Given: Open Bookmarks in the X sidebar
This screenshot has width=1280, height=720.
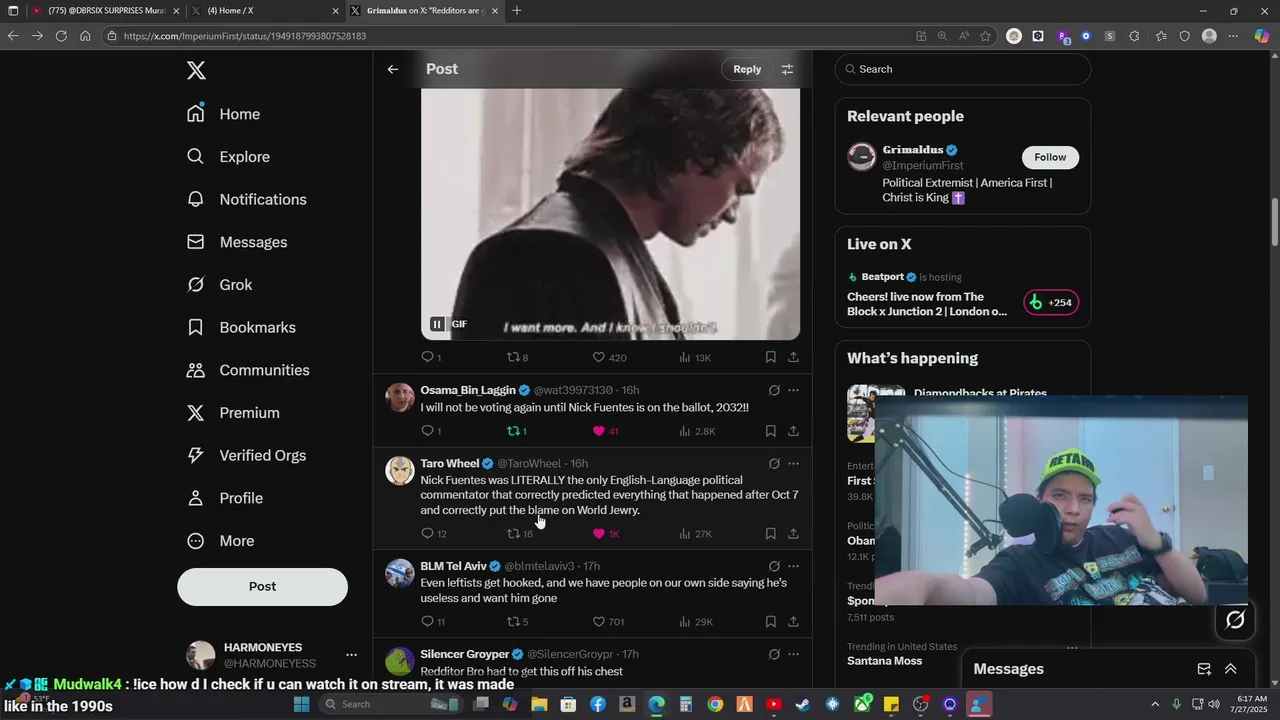Looking at the screenshot, I should [x=241, y=327].
